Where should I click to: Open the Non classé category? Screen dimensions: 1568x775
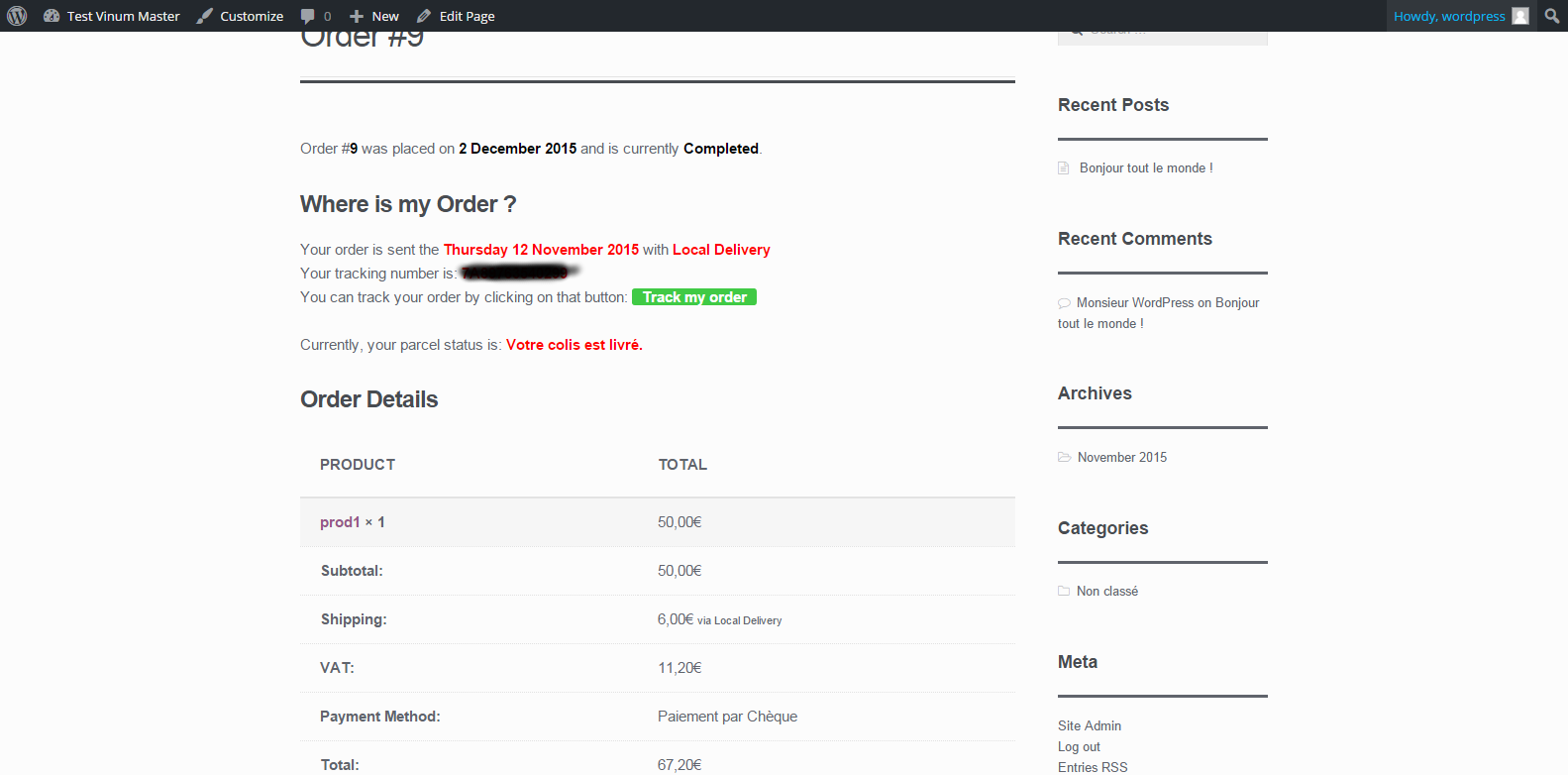pos(1107,591)
